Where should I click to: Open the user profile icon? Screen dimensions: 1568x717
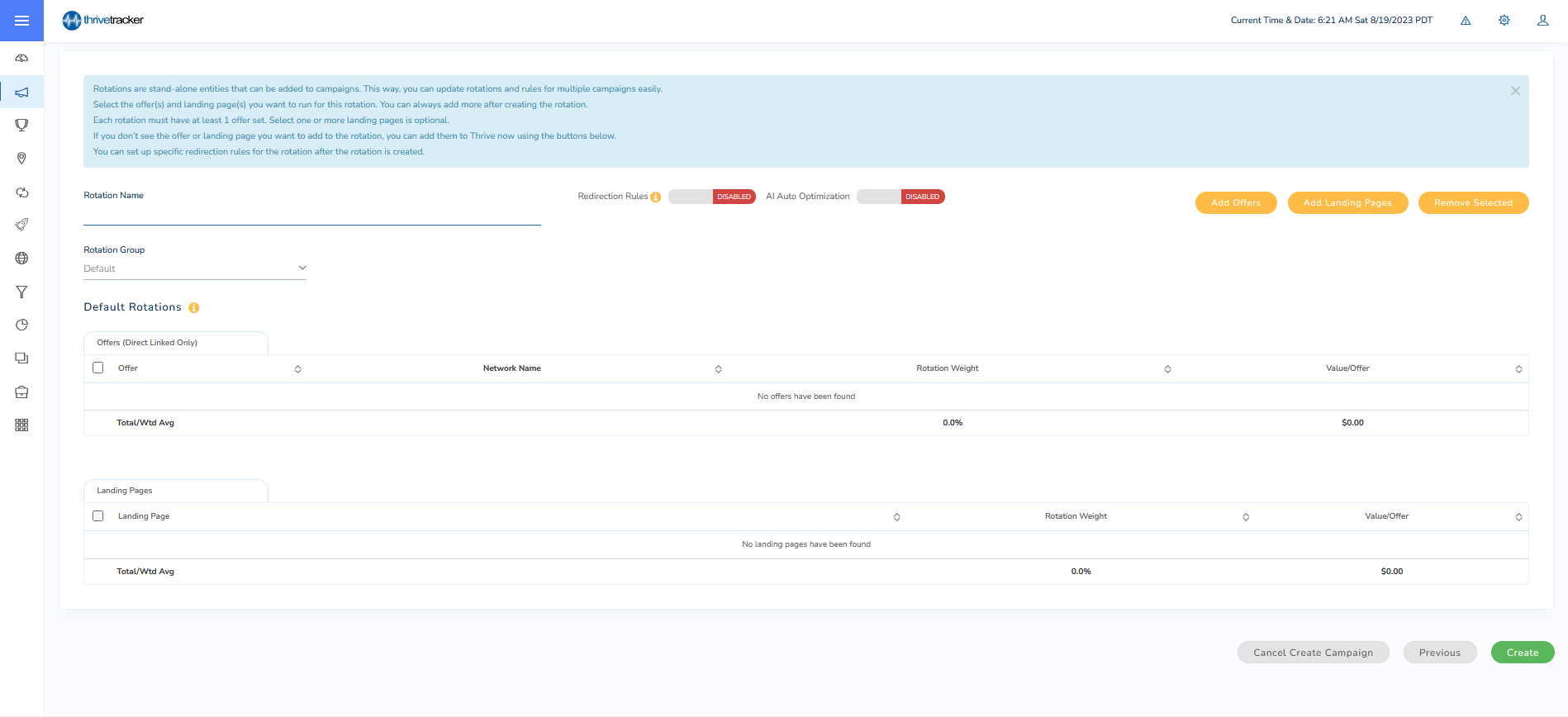[1542, 21]
